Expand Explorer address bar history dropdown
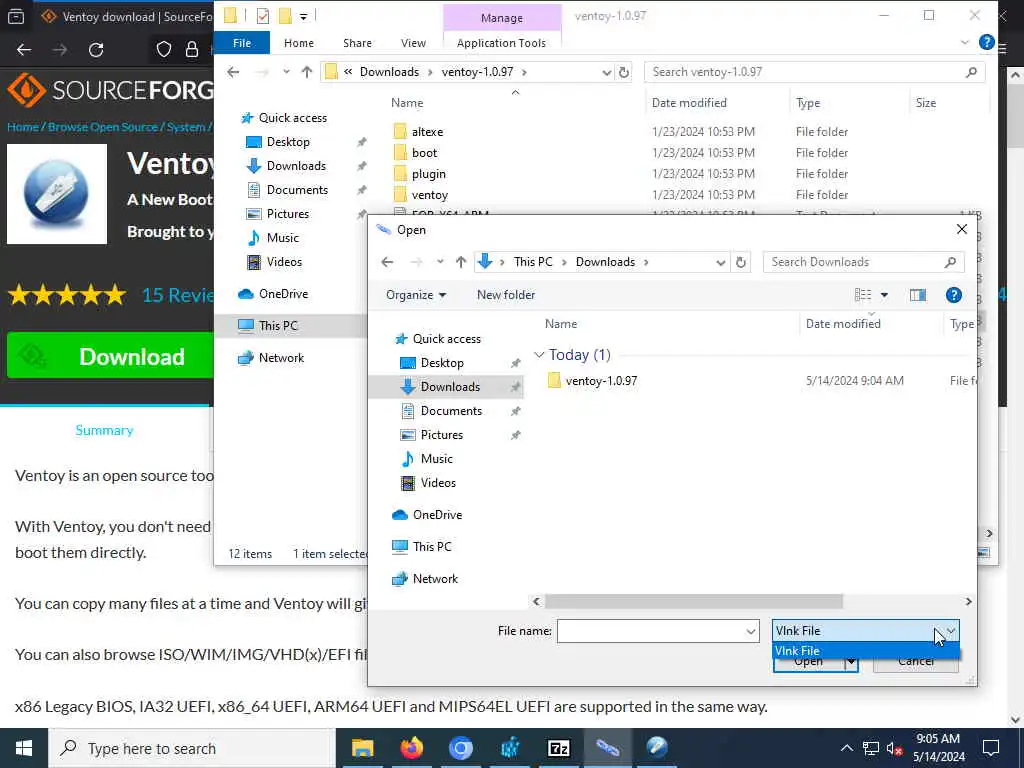Viewport: 1024px width, 768px height. [606, 72]
